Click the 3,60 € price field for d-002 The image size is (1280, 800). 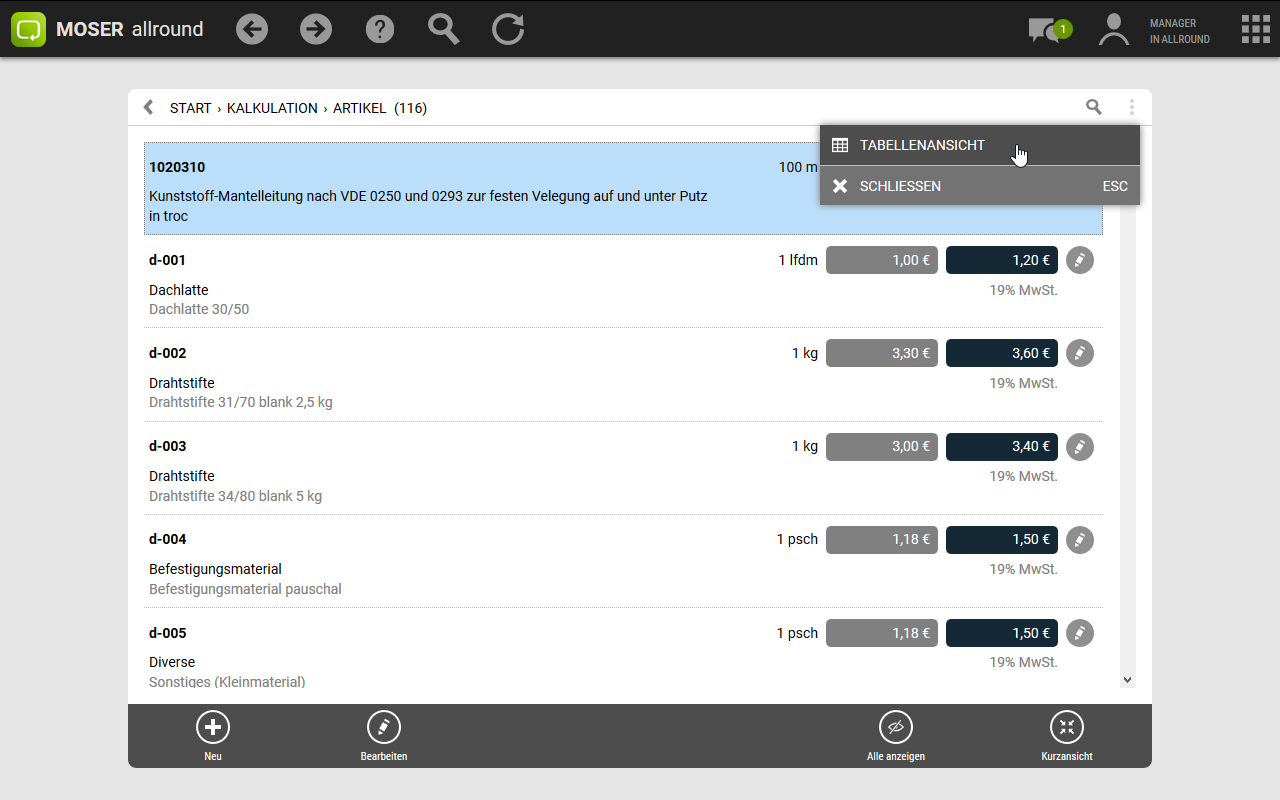click(1001, 353)
